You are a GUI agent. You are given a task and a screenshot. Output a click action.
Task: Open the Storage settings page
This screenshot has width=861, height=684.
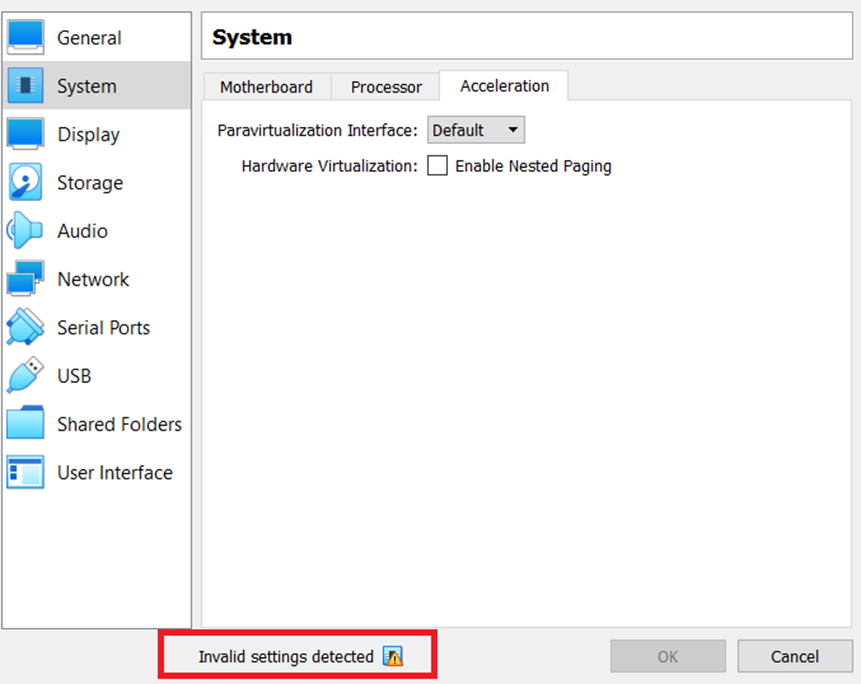92,183
